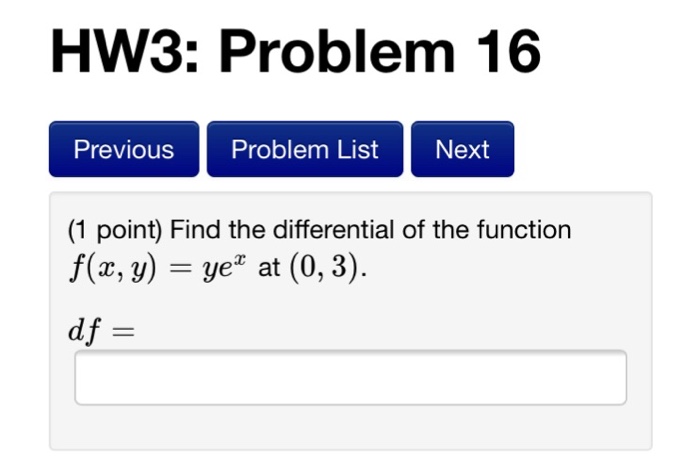This screenshot has height=459, width=700.
Task: Go to the Next problem
Action: [x=462, y=150]
